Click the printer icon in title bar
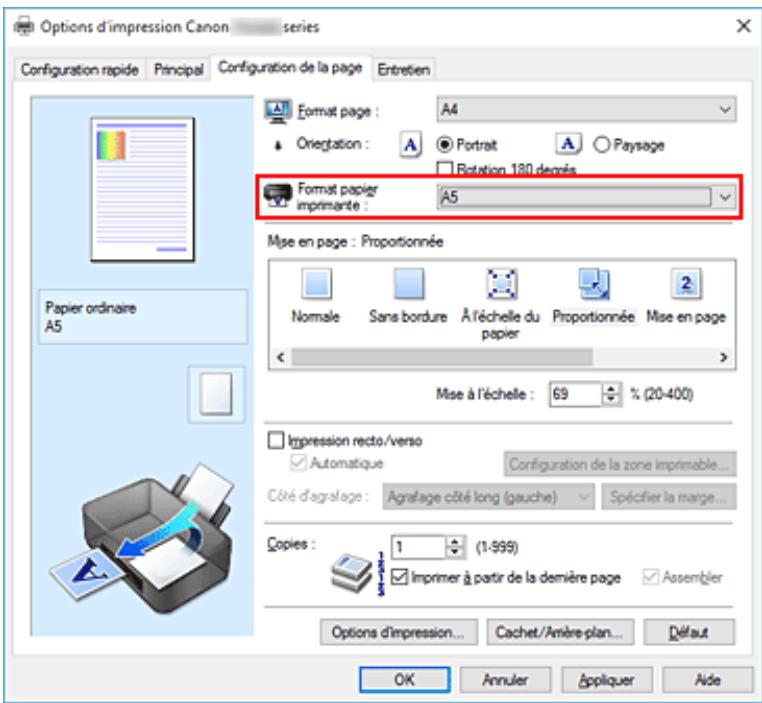This screenshot has width=762, height=703. (24, 26)
